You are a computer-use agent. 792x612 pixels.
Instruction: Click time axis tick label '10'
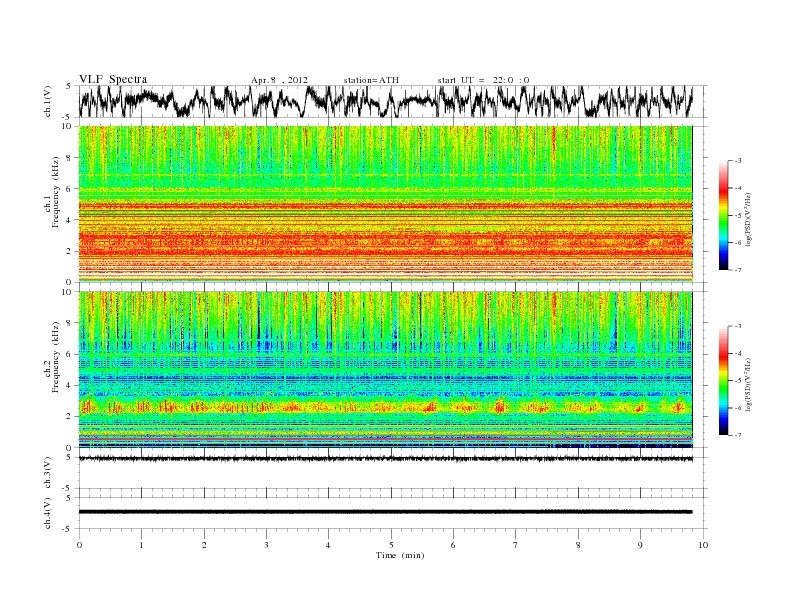pos(703,545)
